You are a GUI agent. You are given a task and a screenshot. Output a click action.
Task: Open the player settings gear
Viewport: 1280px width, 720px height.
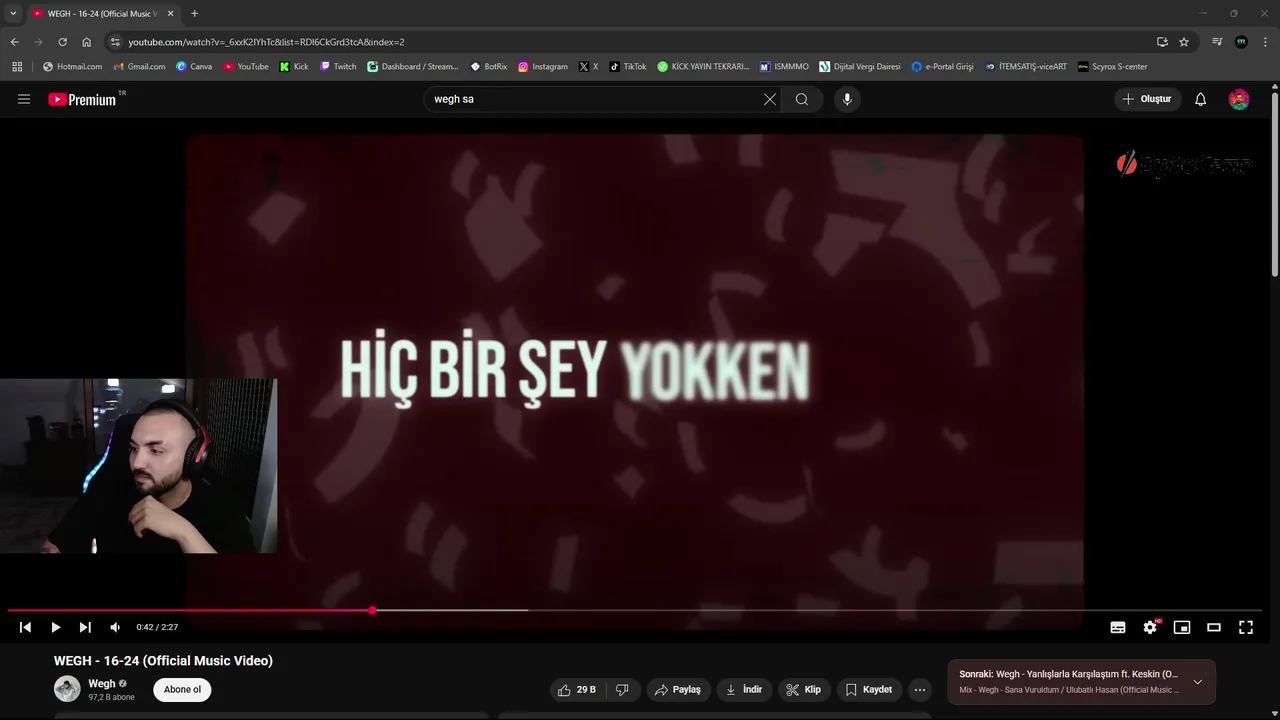(1150, 627)
